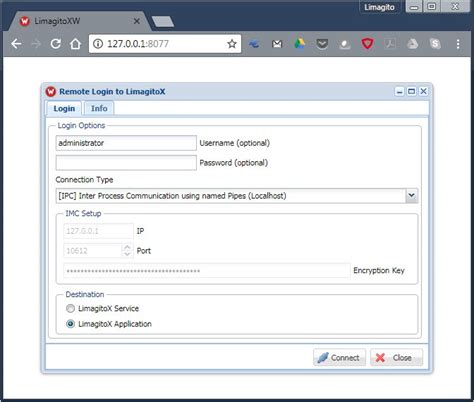Close the LimagitoXW browser tab
Image resolution: width=474 pixels, height=402 pixels.
tap(136, 21)
